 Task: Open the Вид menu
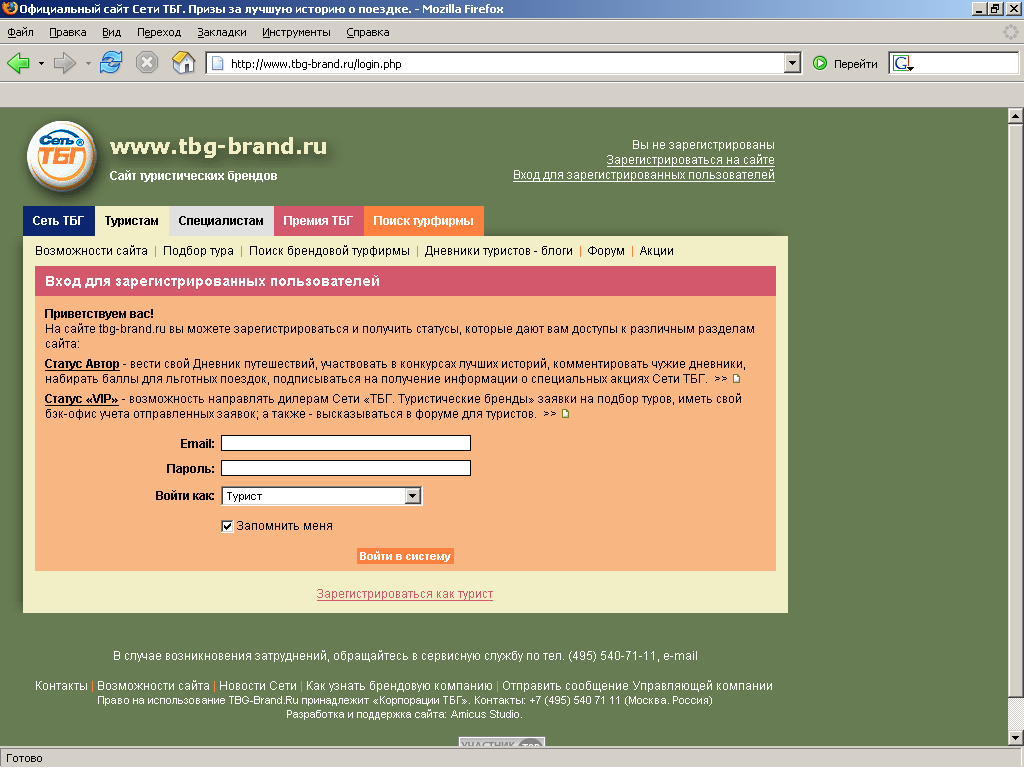112,32
